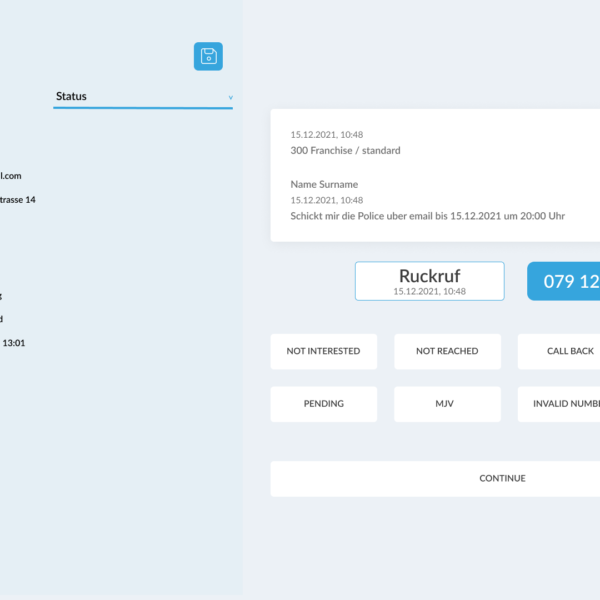Dial the blue 079 phone number button
This screenshot has width=600, height=600.
[x=565, y=281]
